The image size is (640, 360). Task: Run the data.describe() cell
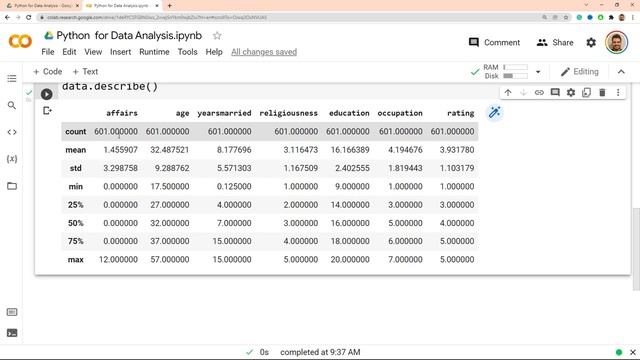tap(47, 94)
